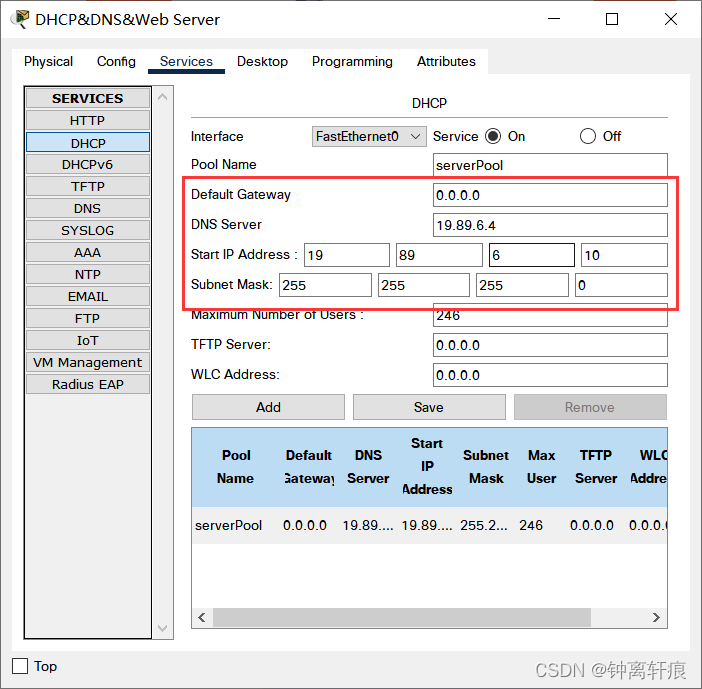702x689 pixels.
Task: Open the AAA service
Action: tap(88, 252)
